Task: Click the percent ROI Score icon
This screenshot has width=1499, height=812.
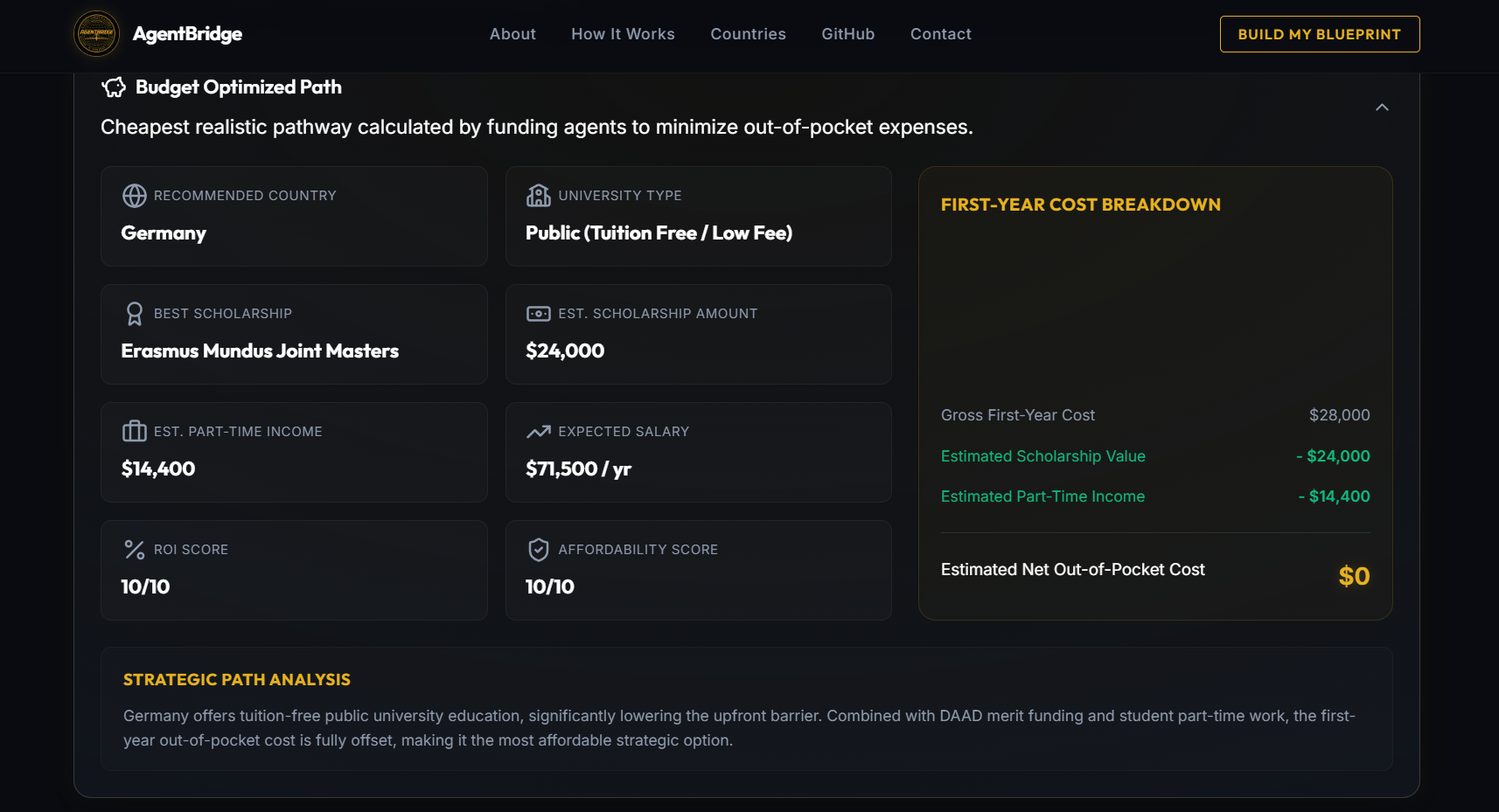Action: [x=135, y=550]
